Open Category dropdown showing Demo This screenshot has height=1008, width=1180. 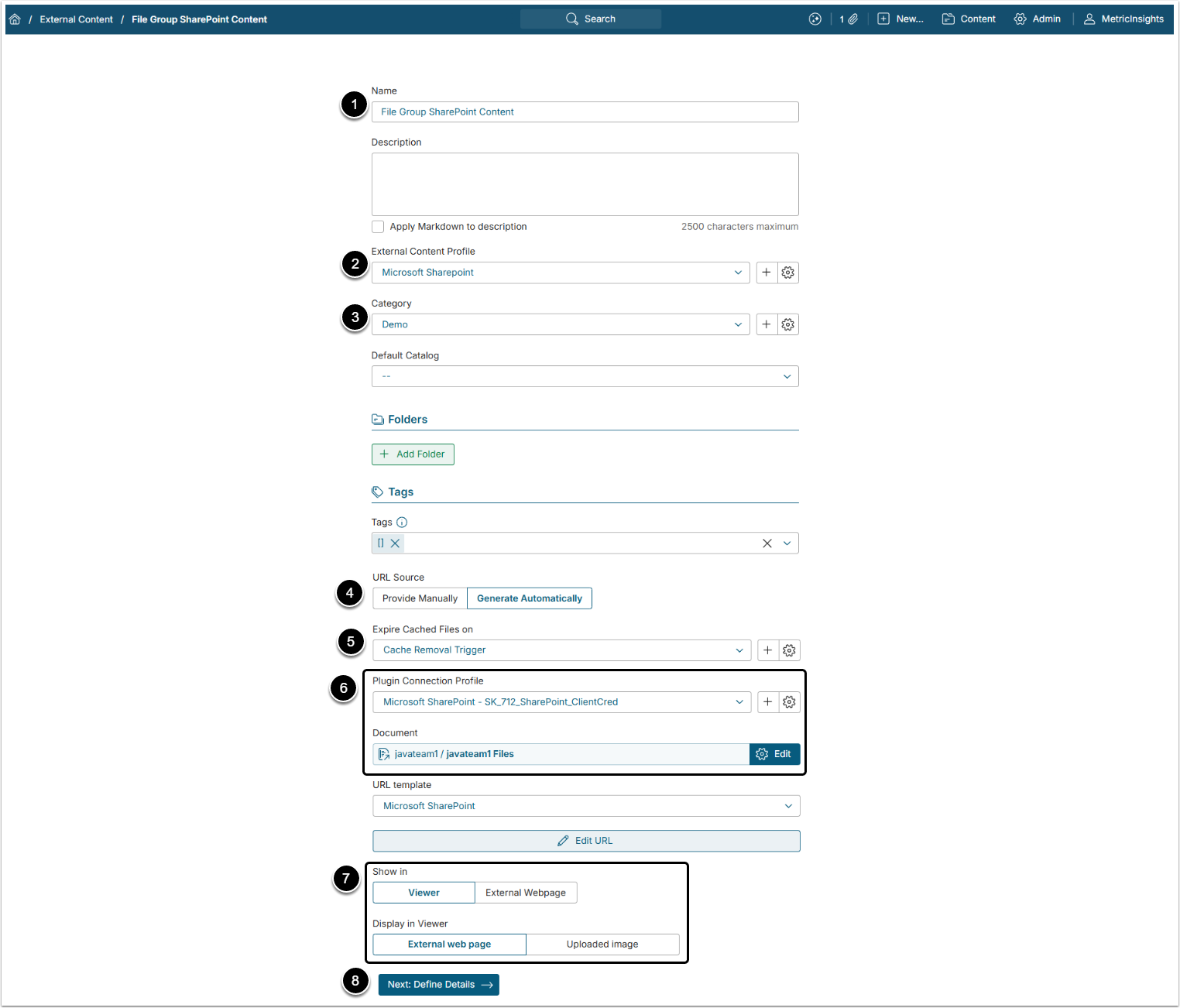tap(561, 324)
